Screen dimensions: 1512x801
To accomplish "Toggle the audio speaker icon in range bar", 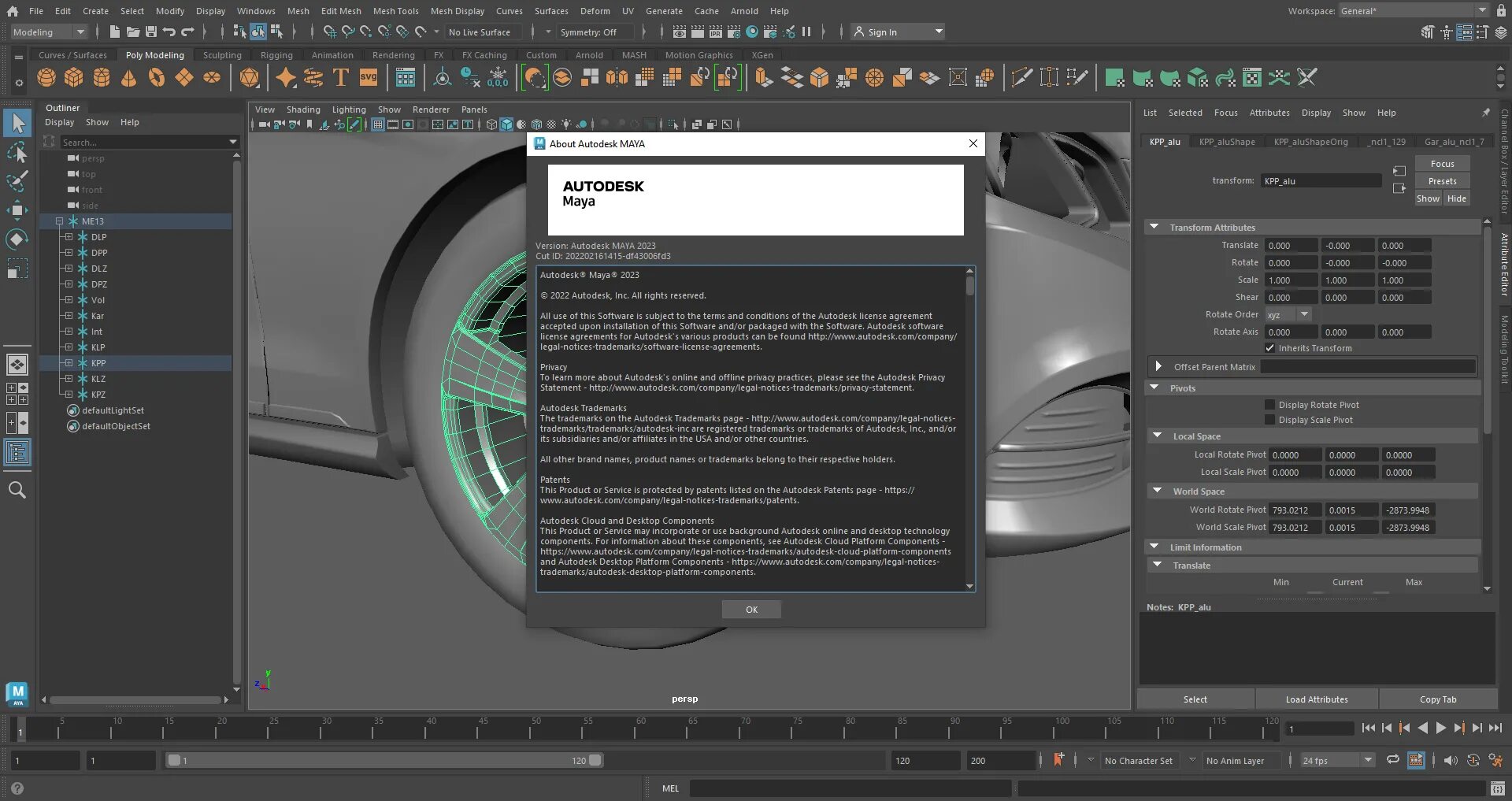I will pyautogui.click(x=1450, y=760).
